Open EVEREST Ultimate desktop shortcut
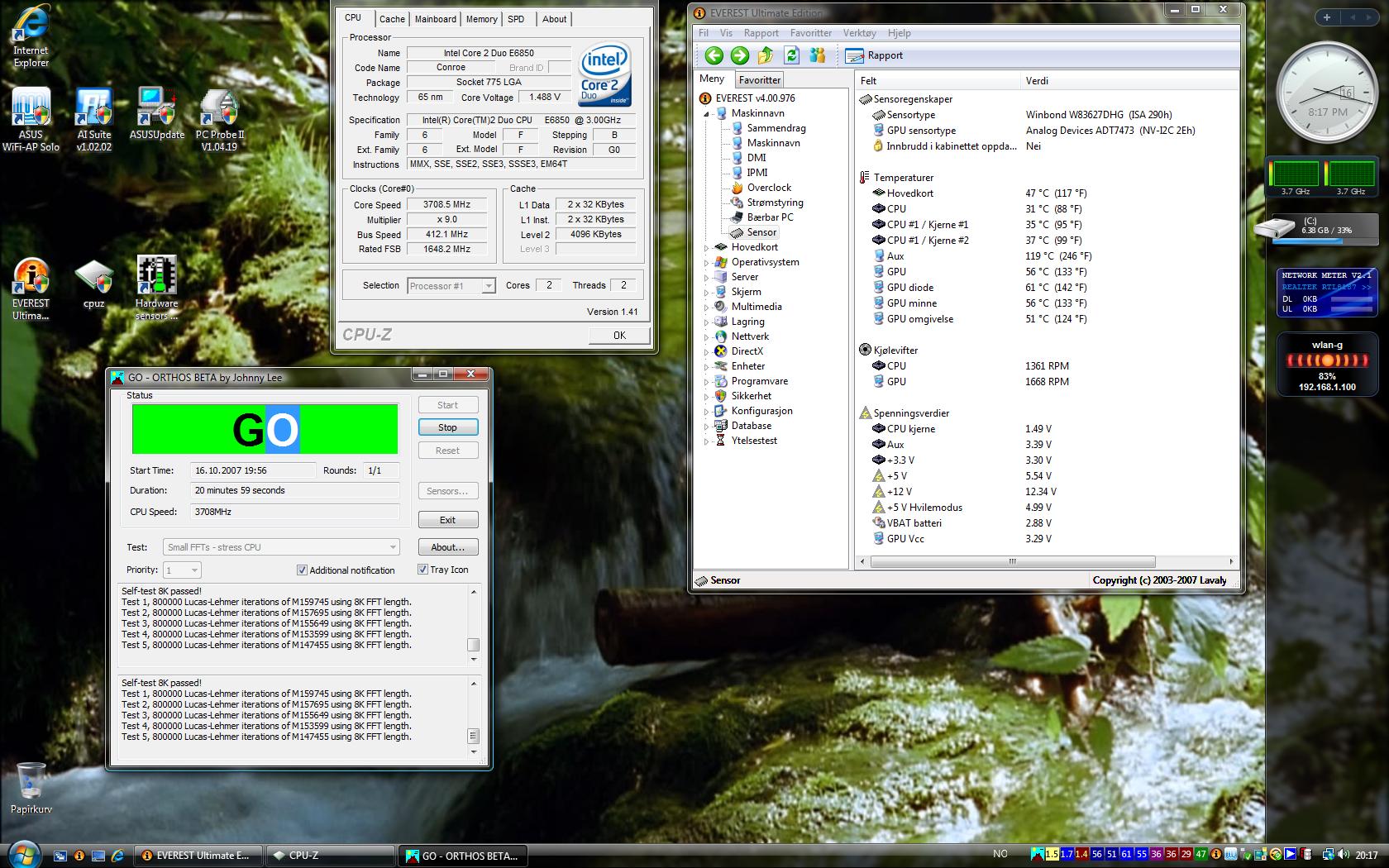 31,289
